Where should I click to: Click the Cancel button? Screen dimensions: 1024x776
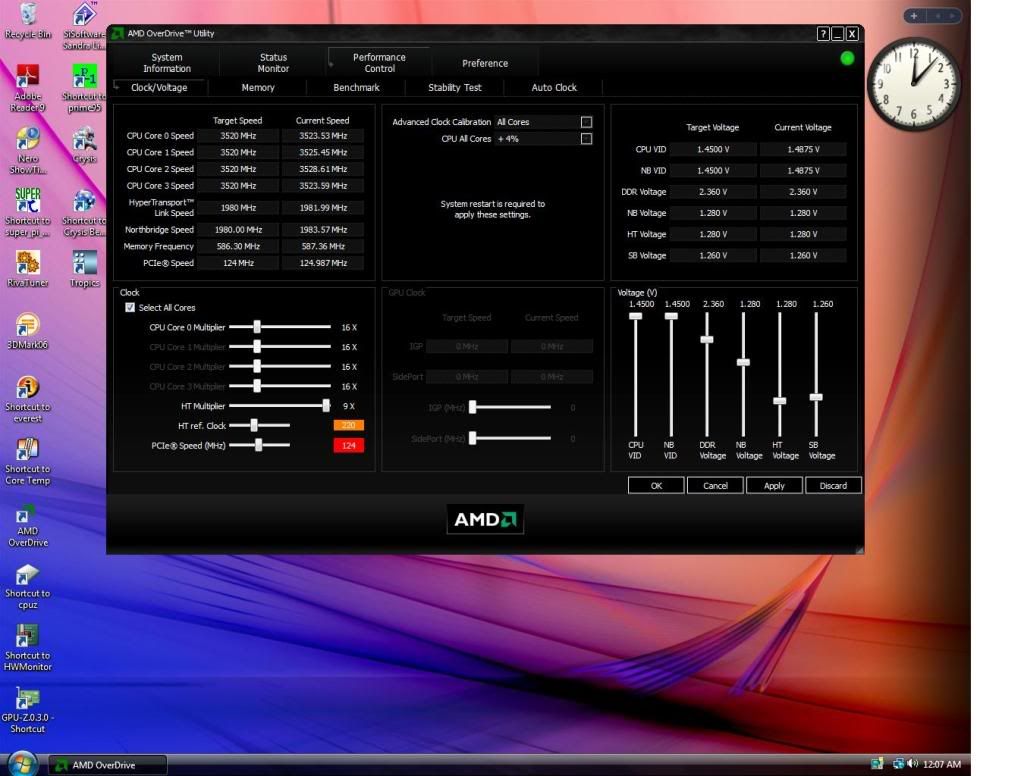click(715, 485)
